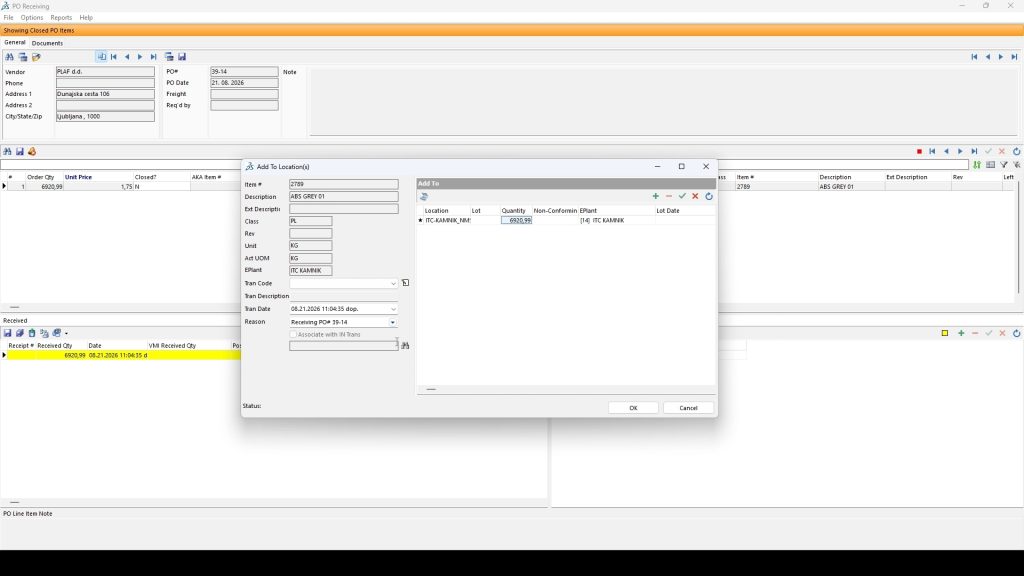Click the highlighted toggle view icon in the top toolbar

click(101, 57)
